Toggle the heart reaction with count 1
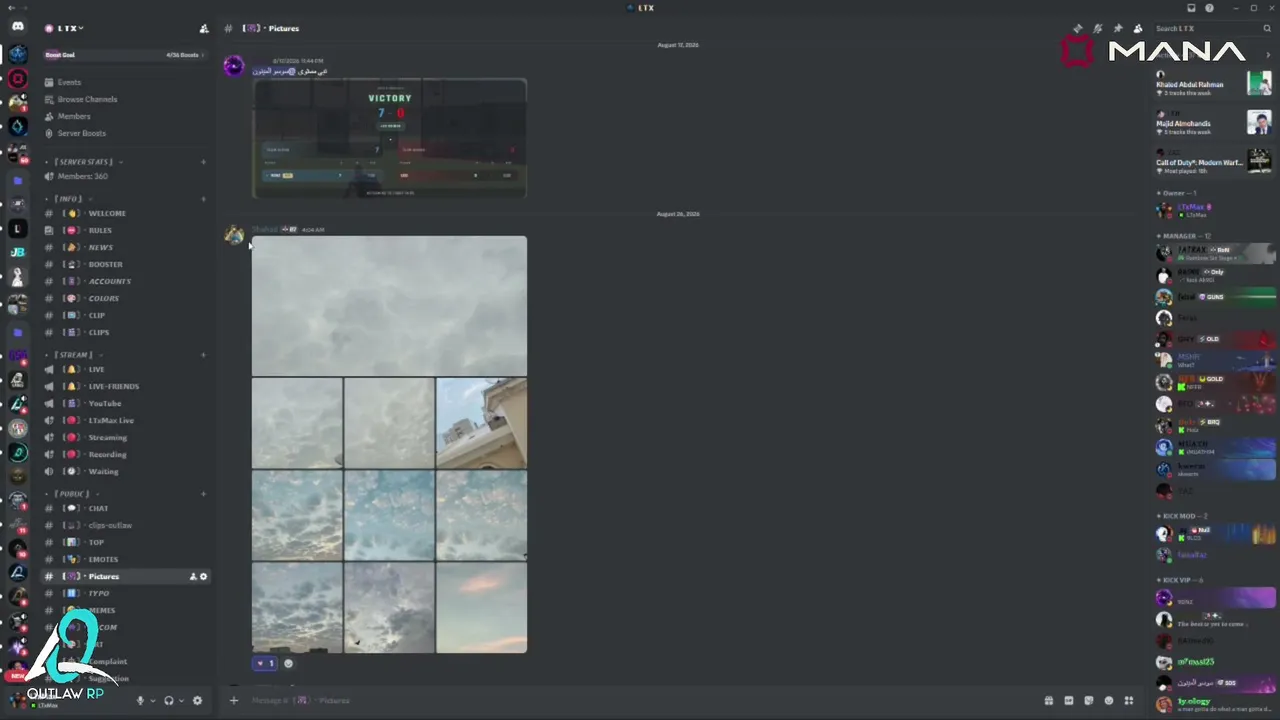This screenshot has width=1280, height=720. pyautogui.click(x=264, y=663)
